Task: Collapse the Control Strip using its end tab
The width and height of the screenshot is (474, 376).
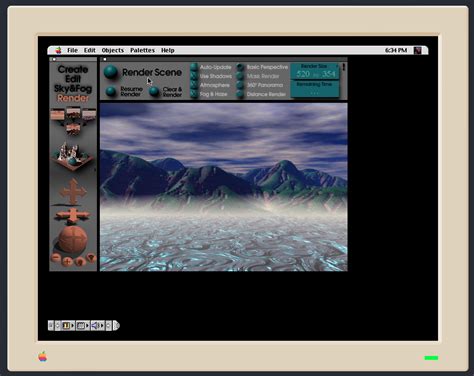Action: coord(116,325)
